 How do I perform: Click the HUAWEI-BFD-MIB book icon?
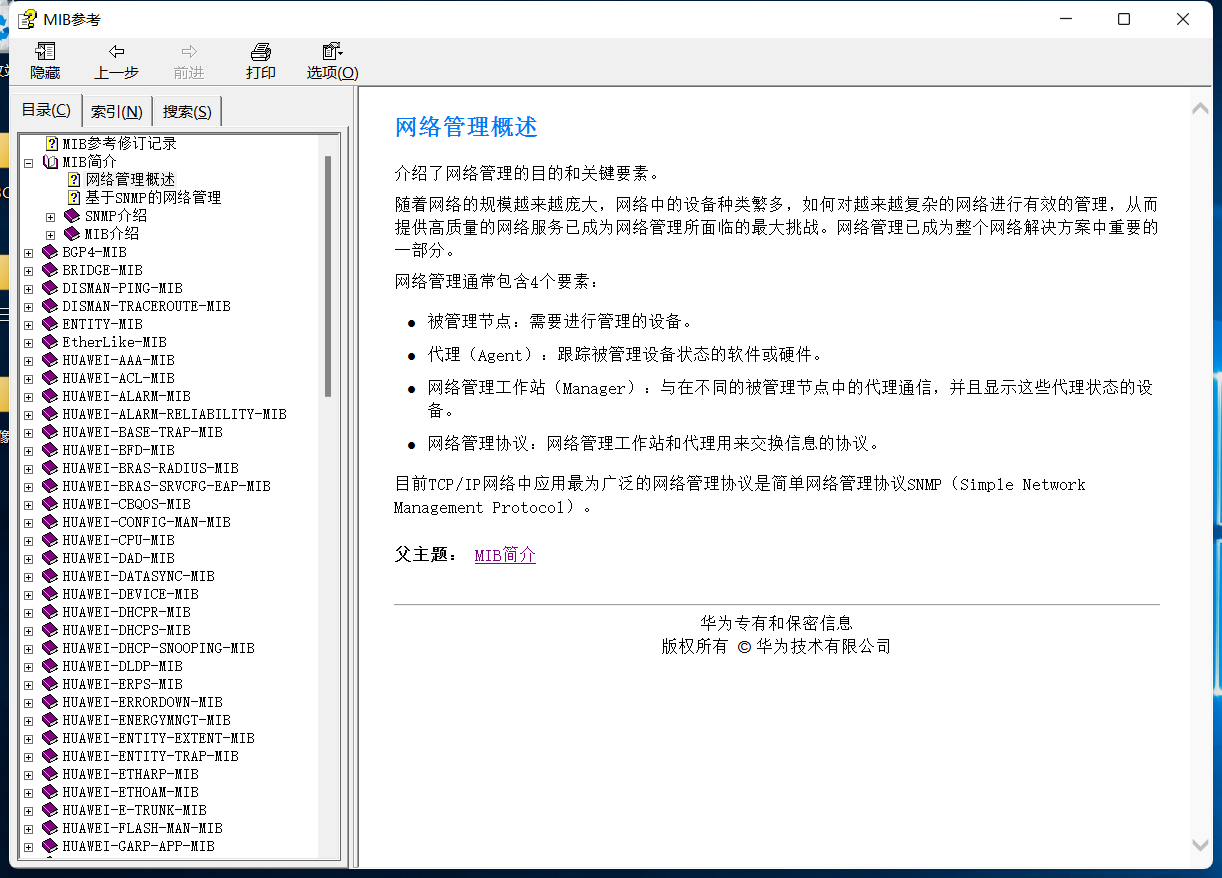[x=50, y=450]
